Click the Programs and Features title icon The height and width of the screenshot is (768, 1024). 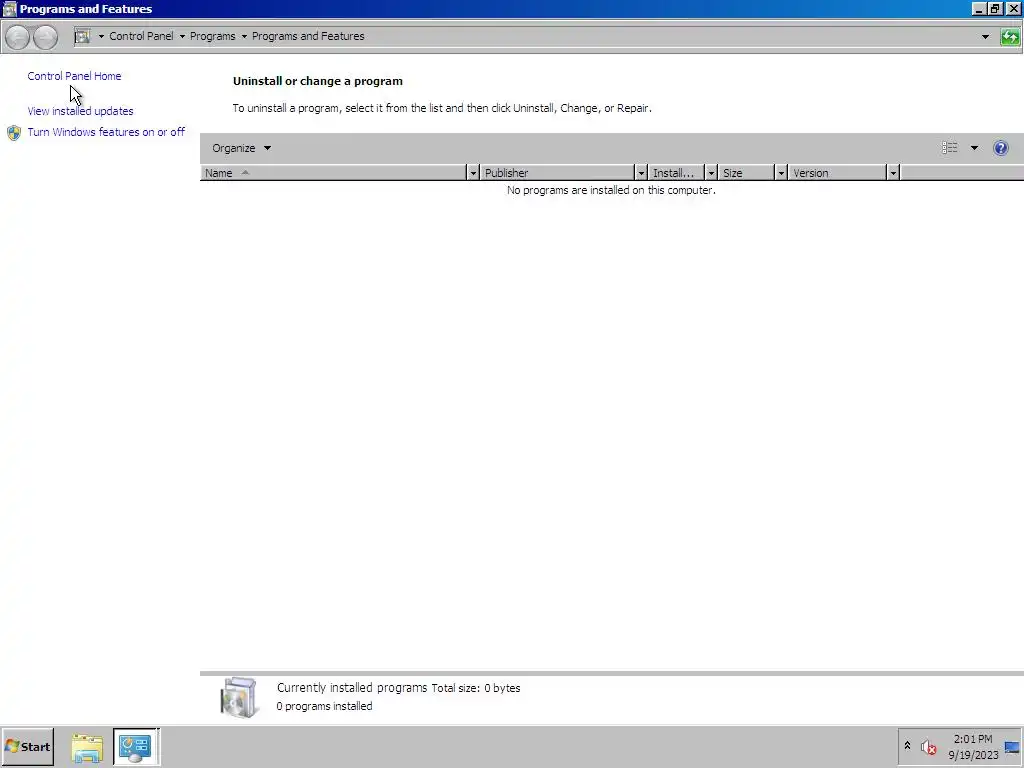tap(9, 8)
